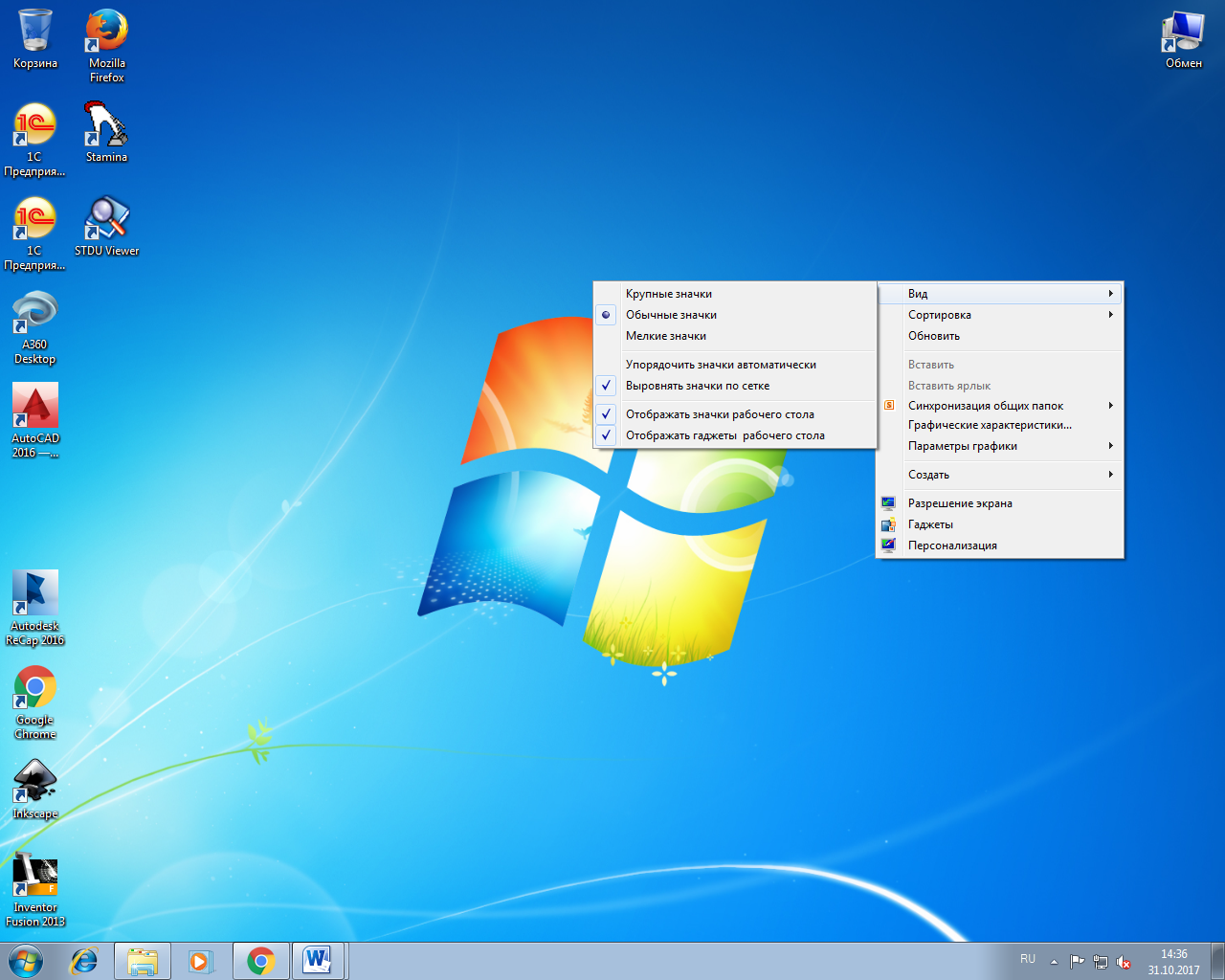Viewport: 1225px width, 980px height.
Task: Open the Корзина recycle bin icon
Action: coord(35,39)
